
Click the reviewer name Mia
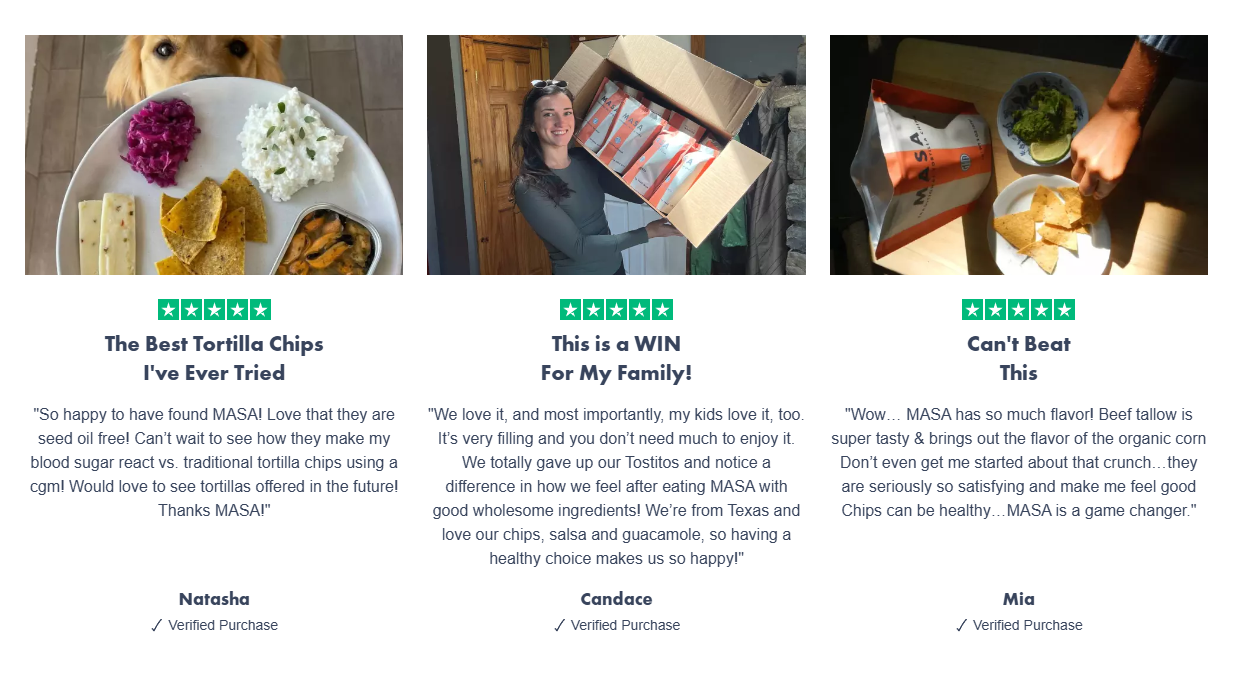point(1019,599)
